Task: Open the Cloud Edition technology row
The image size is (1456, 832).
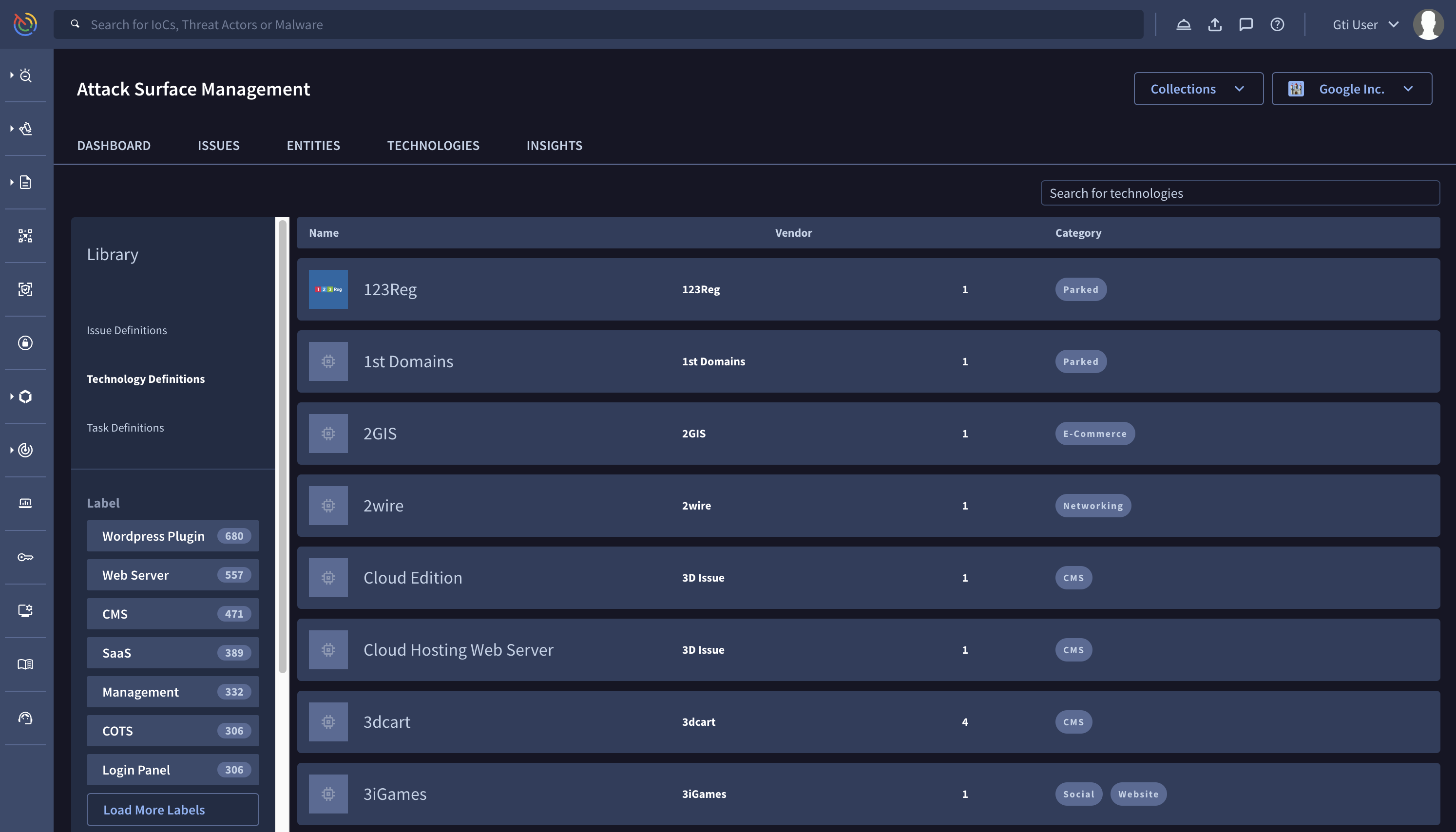Action: tap(868, 578)
